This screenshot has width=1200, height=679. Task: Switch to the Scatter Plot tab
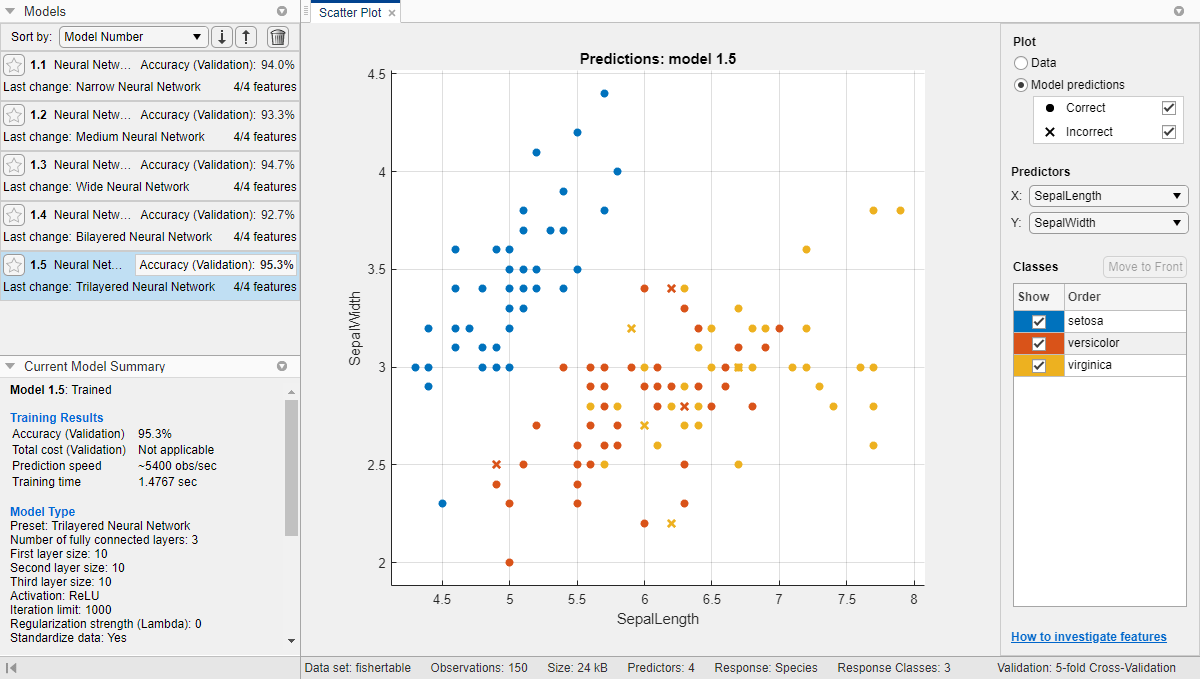point(349,13)
